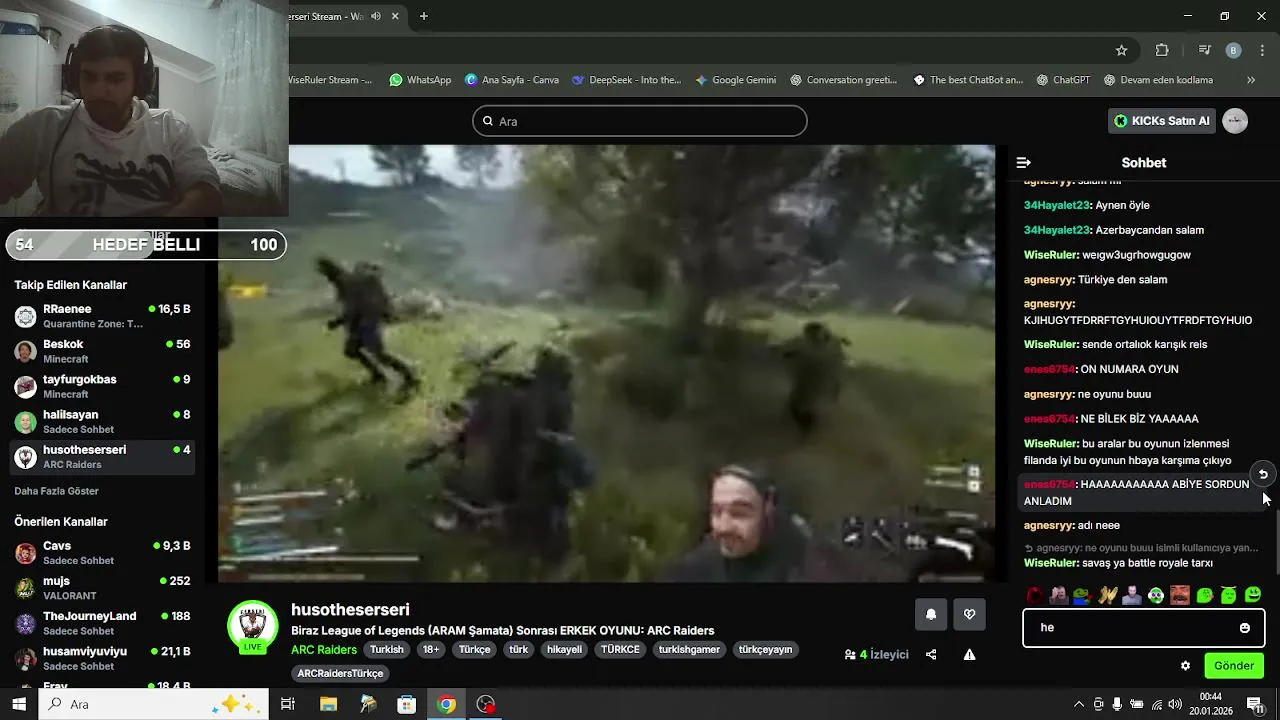Click the chat reply arrow icon

point(1262,475)
